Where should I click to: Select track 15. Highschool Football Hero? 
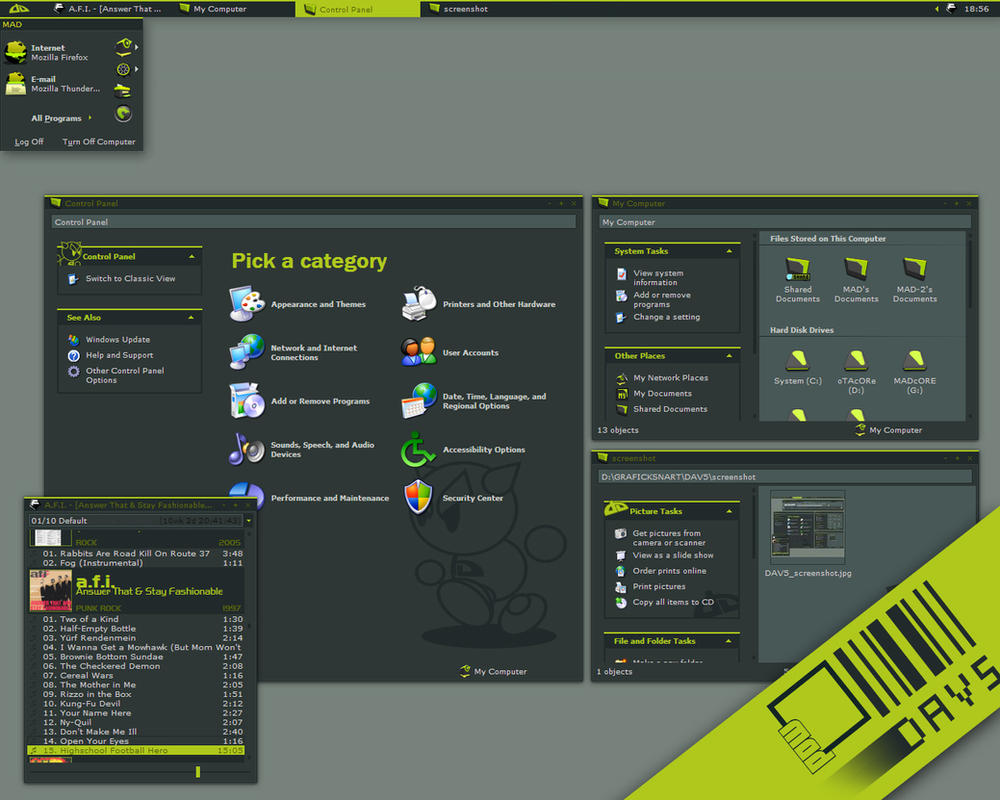[x=136, y=751]
